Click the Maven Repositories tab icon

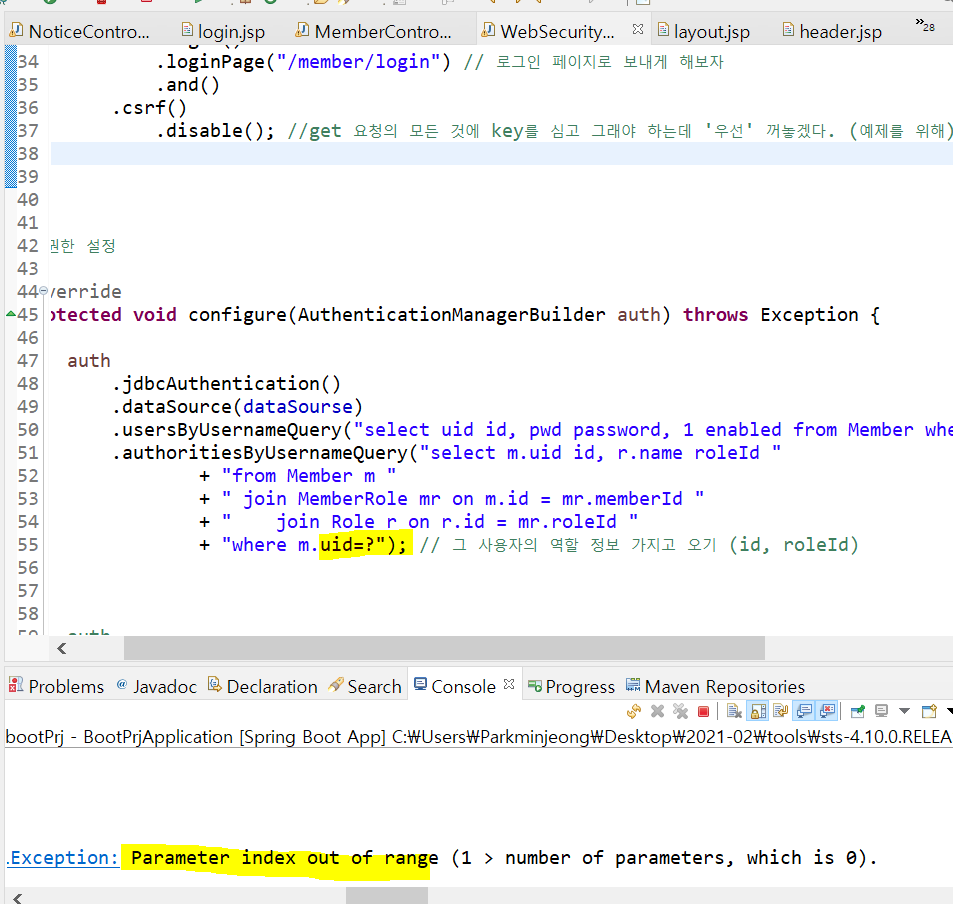tap(633, 685)
